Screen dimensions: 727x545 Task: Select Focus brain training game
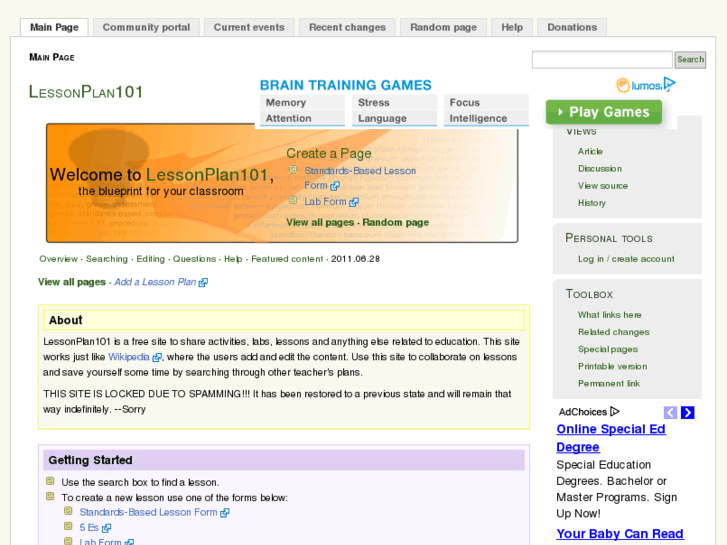point(486,103)
